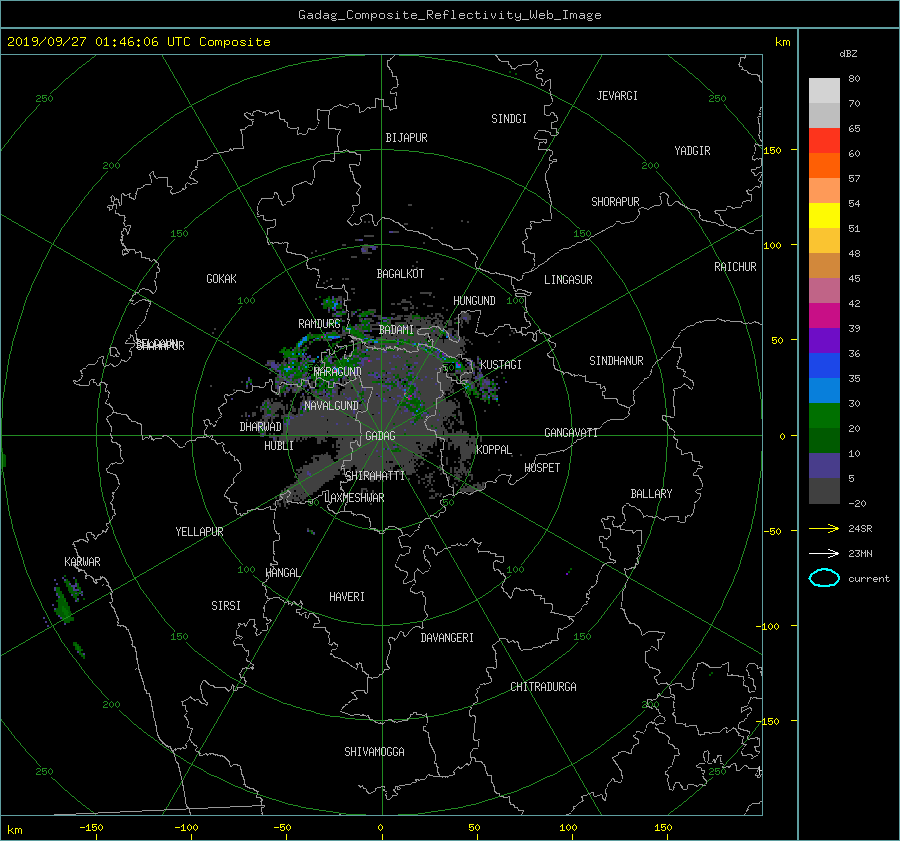
Task: Pick the dark gray -20 dBZ swatch
Action: tap(824, 490)
